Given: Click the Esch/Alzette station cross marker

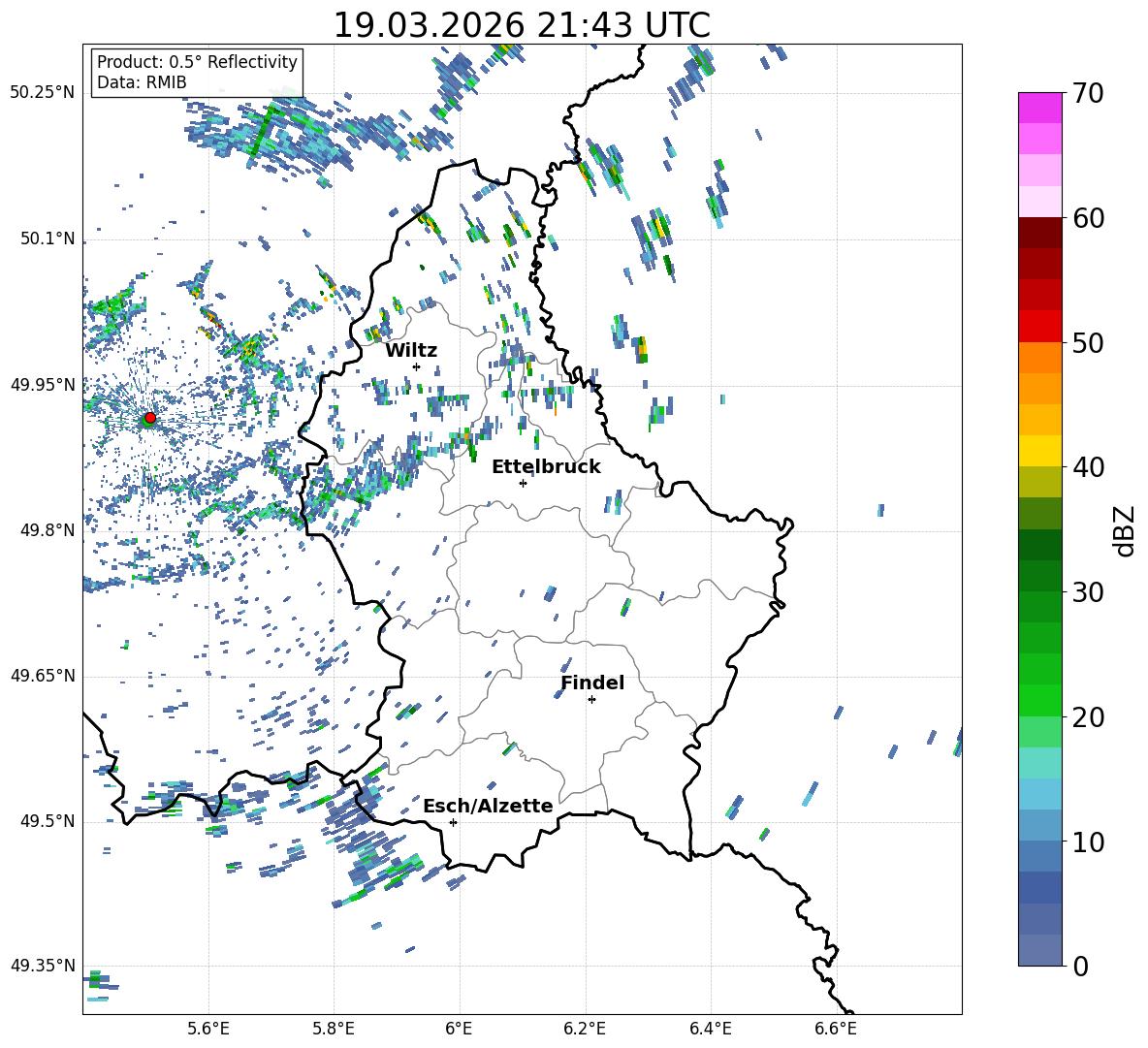Looking at the screenshot, I should pos(453,822).
